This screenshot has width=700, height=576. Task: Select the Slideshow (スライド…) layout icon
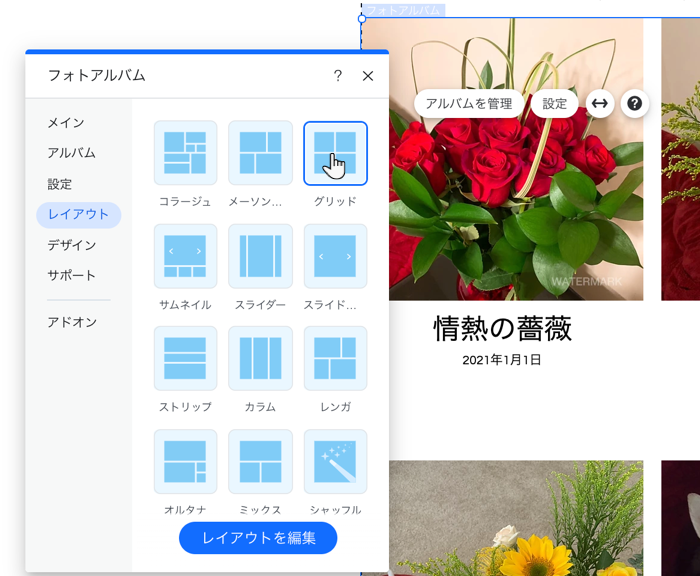335,256
